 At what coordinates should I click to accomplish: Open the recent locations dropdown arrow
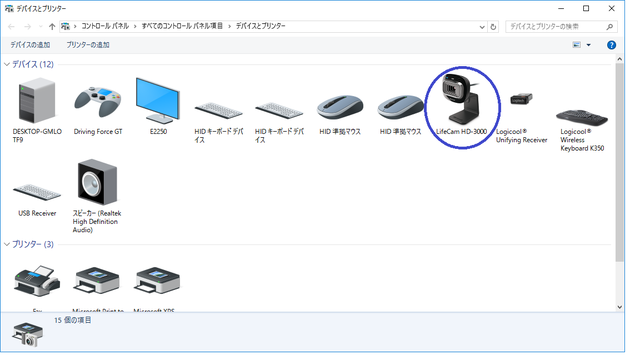(x=40, y=27)
